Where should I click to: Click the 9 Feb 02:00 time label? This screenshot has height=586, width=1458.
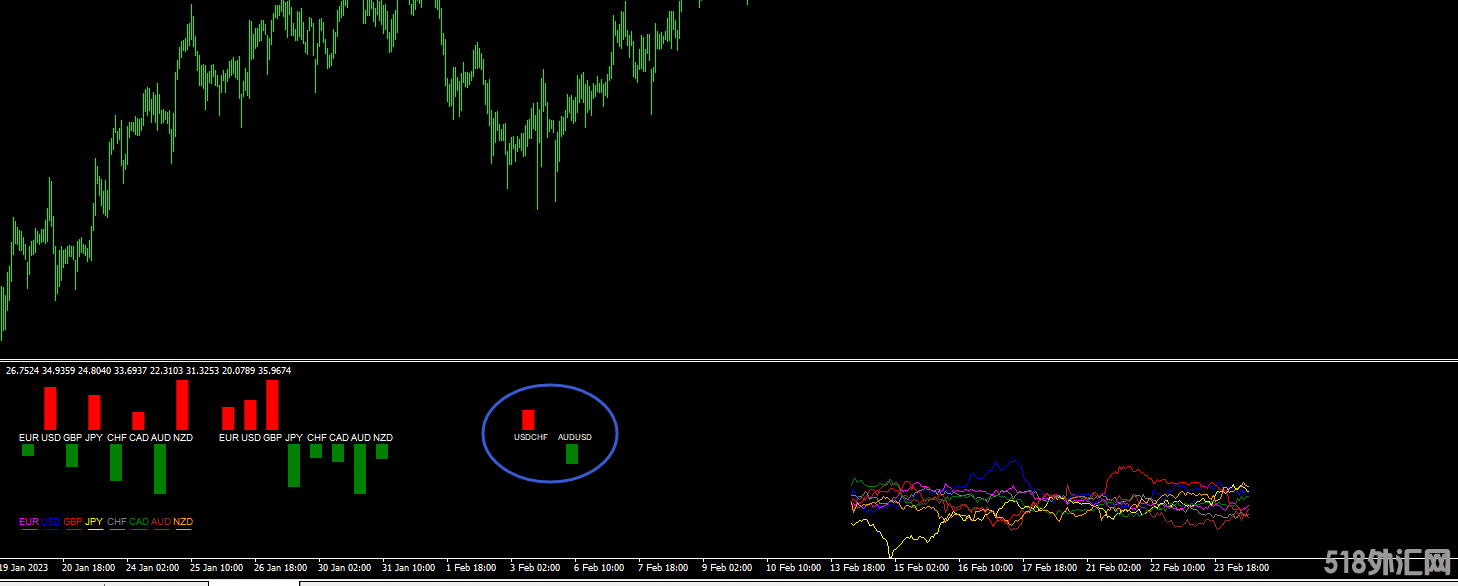pyautogui.click(x=727, y=568)
